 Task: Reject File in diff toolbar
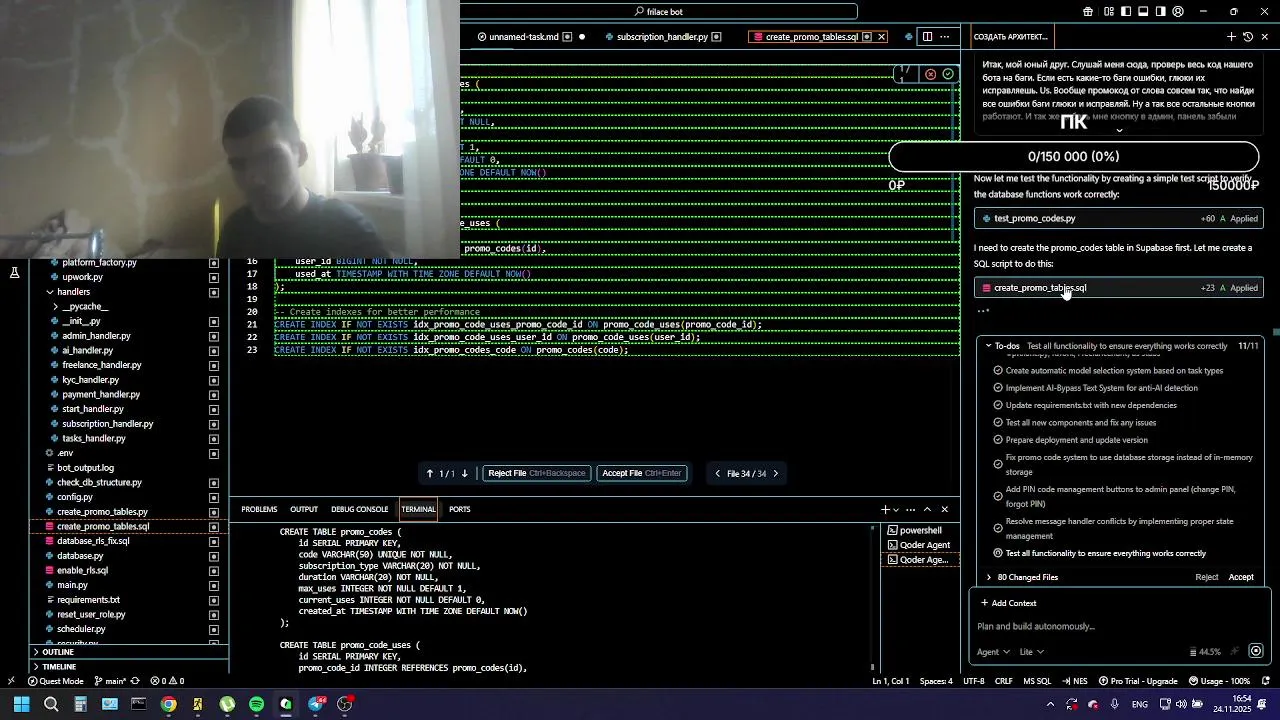point(536,473)
